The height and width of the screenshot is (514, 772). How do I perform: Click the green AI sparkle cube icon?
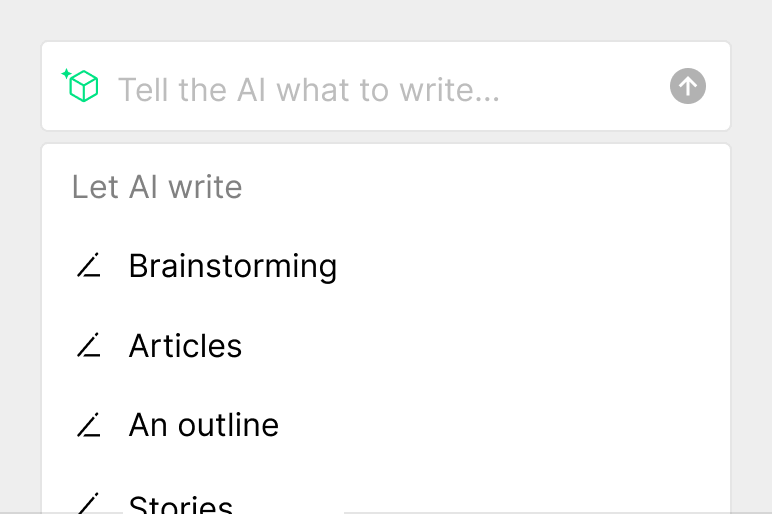82,86
